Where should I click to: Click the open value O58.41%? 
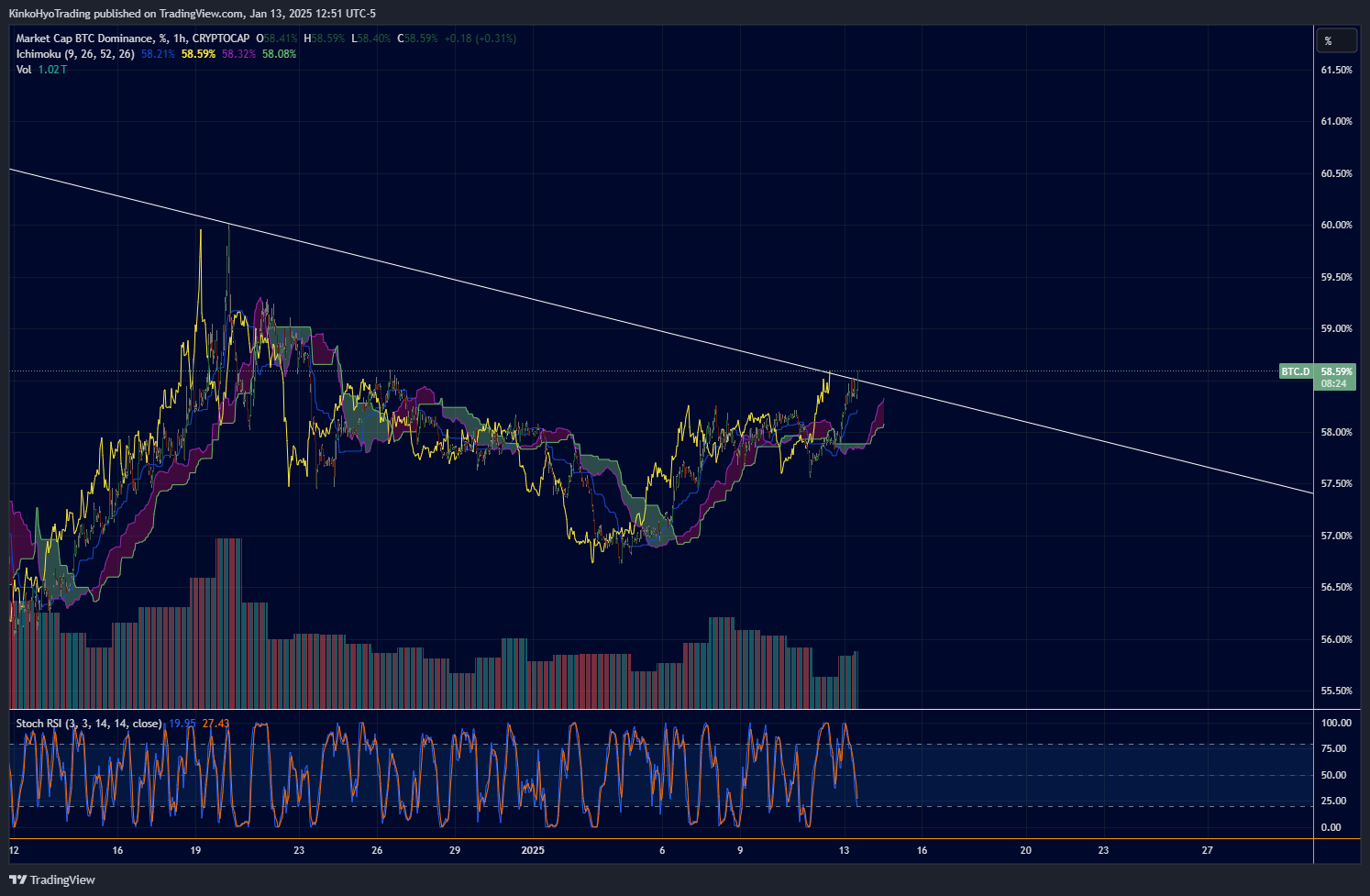tap(277, 39)
